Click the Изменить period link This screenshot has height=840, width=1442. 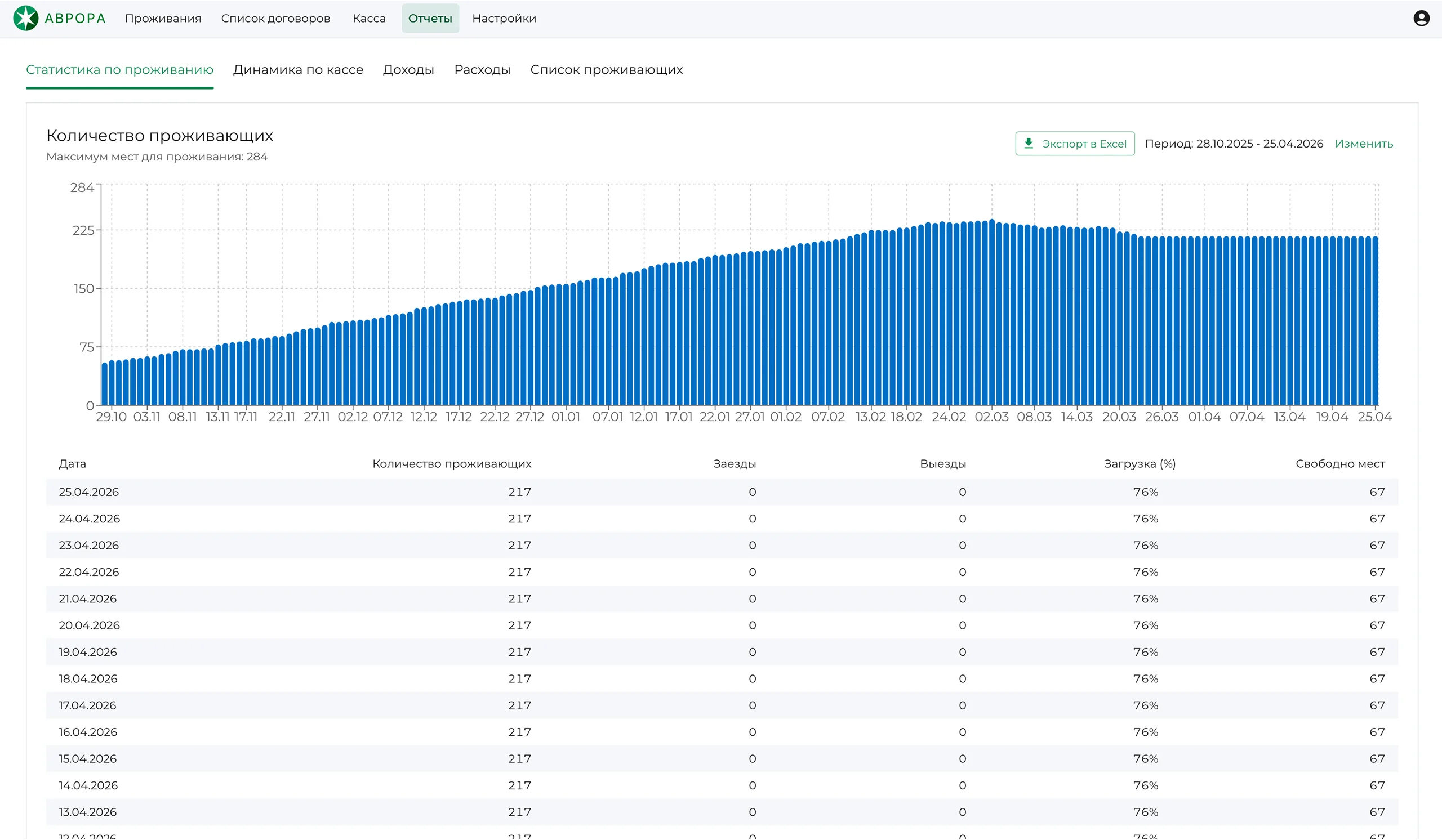[1364, 144]
